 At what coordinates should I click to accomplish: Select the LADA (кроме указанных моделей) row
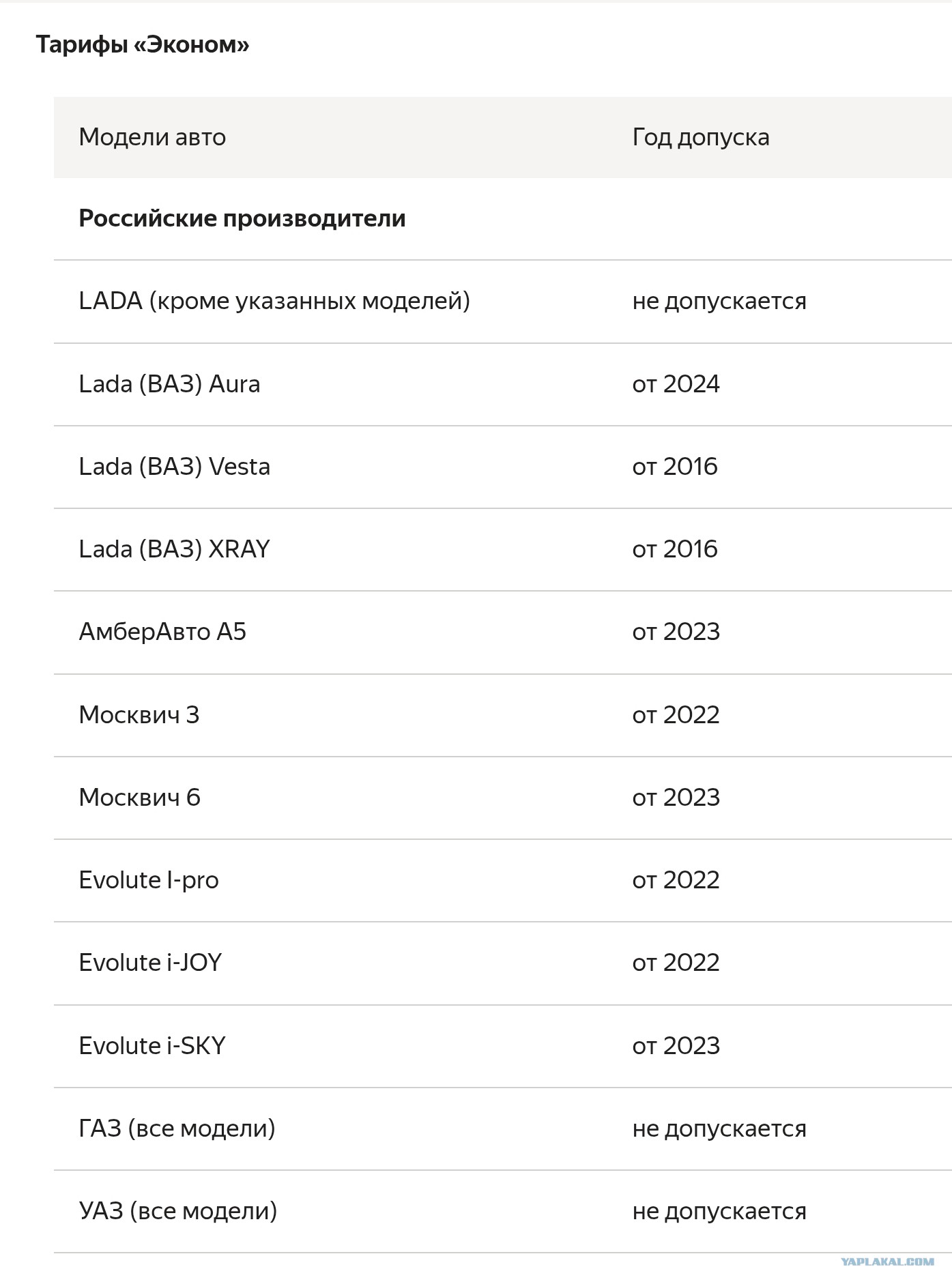click(x=503, y=302)
